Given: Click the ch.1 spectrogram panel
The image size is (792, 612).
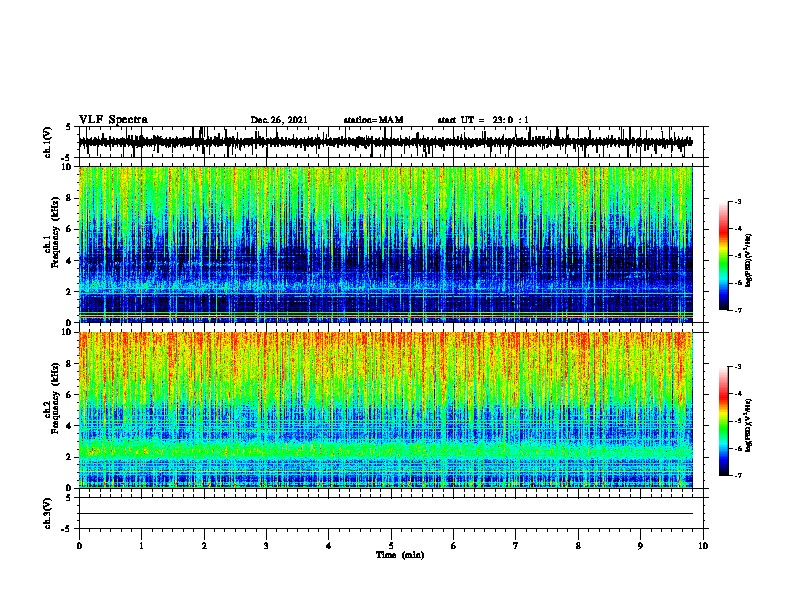Looking at the screenshot, I should coord(385,244).
